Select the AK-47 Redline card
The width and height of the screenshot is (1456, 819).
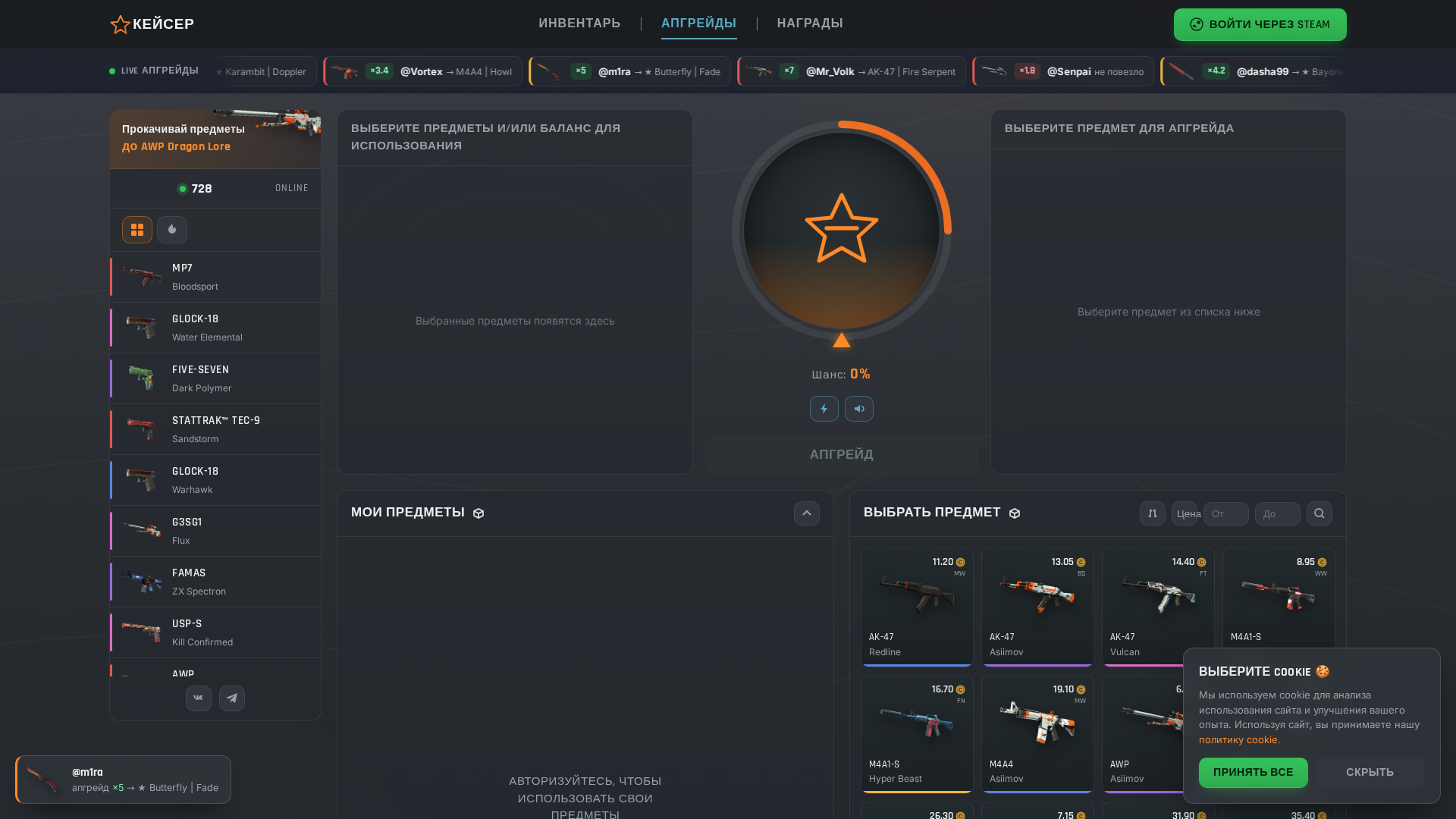pos(917,607)
